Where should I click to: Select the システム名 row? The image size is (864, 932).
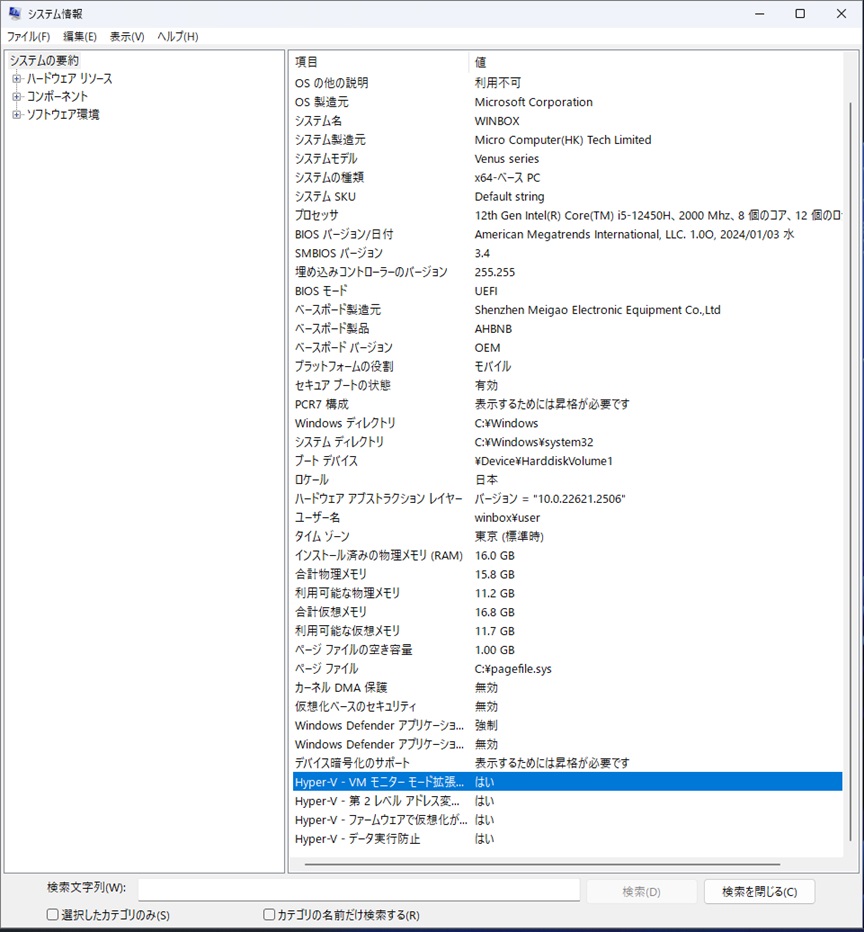pos(567,121)
